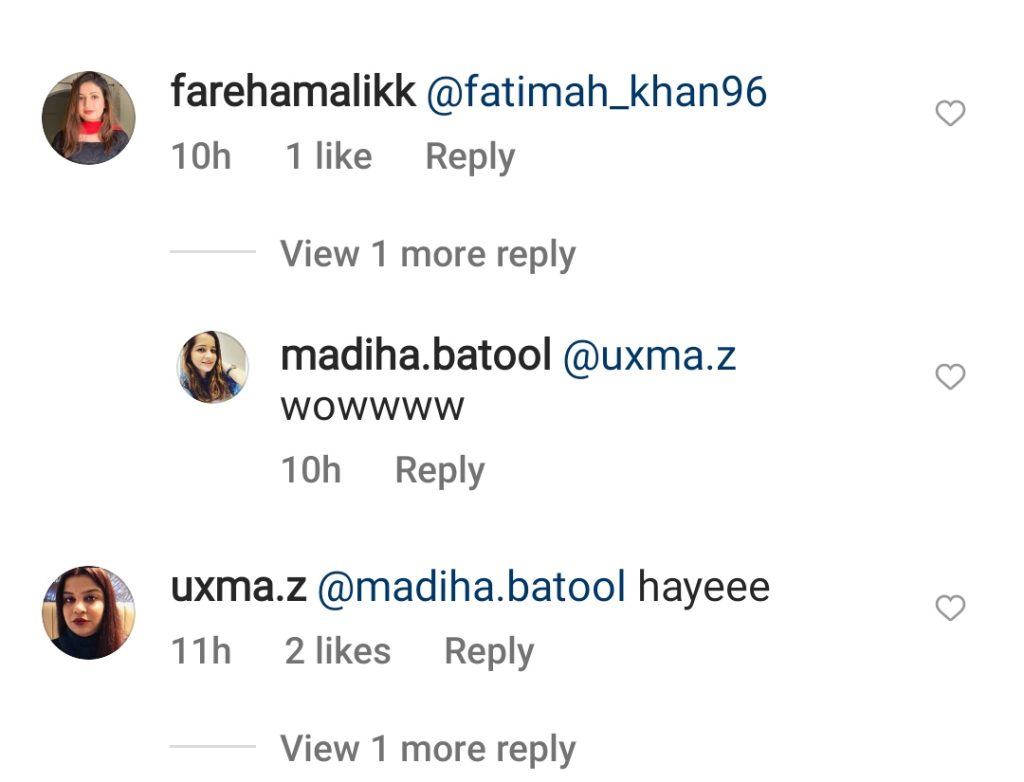Click the madiha.batool username
The height and width of the screenshot is (782, 1024).
point(416,355)
